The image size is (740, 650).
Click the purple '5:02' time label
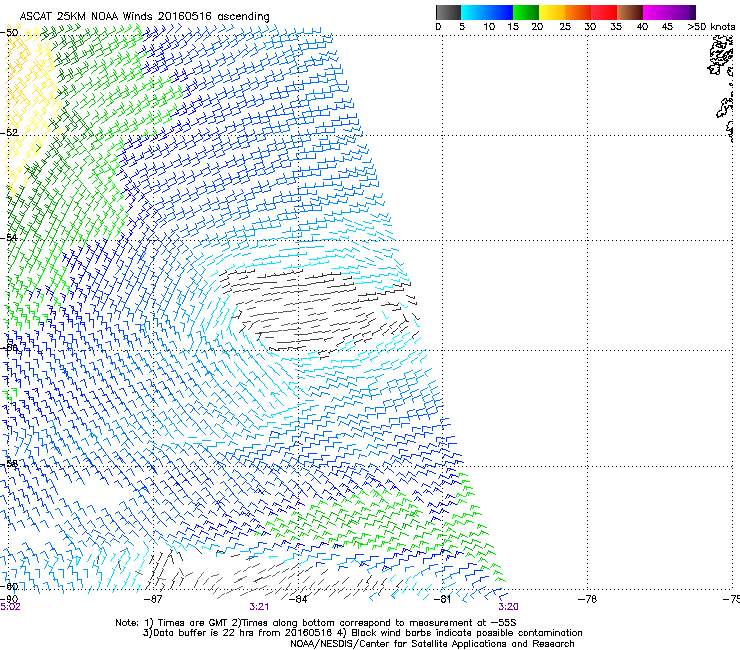[x=10, y=607]
